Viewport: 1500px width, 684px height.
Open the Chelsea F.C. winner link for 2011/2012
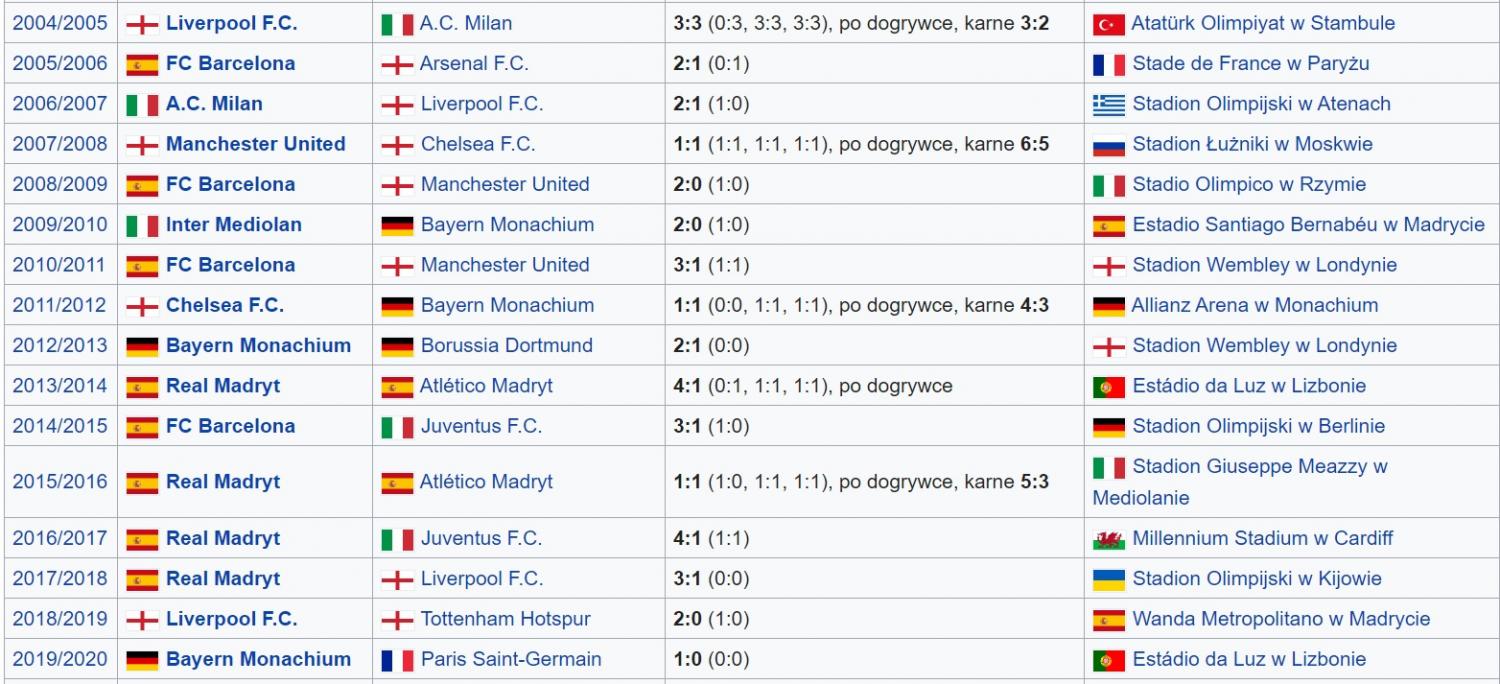[225, 305]
